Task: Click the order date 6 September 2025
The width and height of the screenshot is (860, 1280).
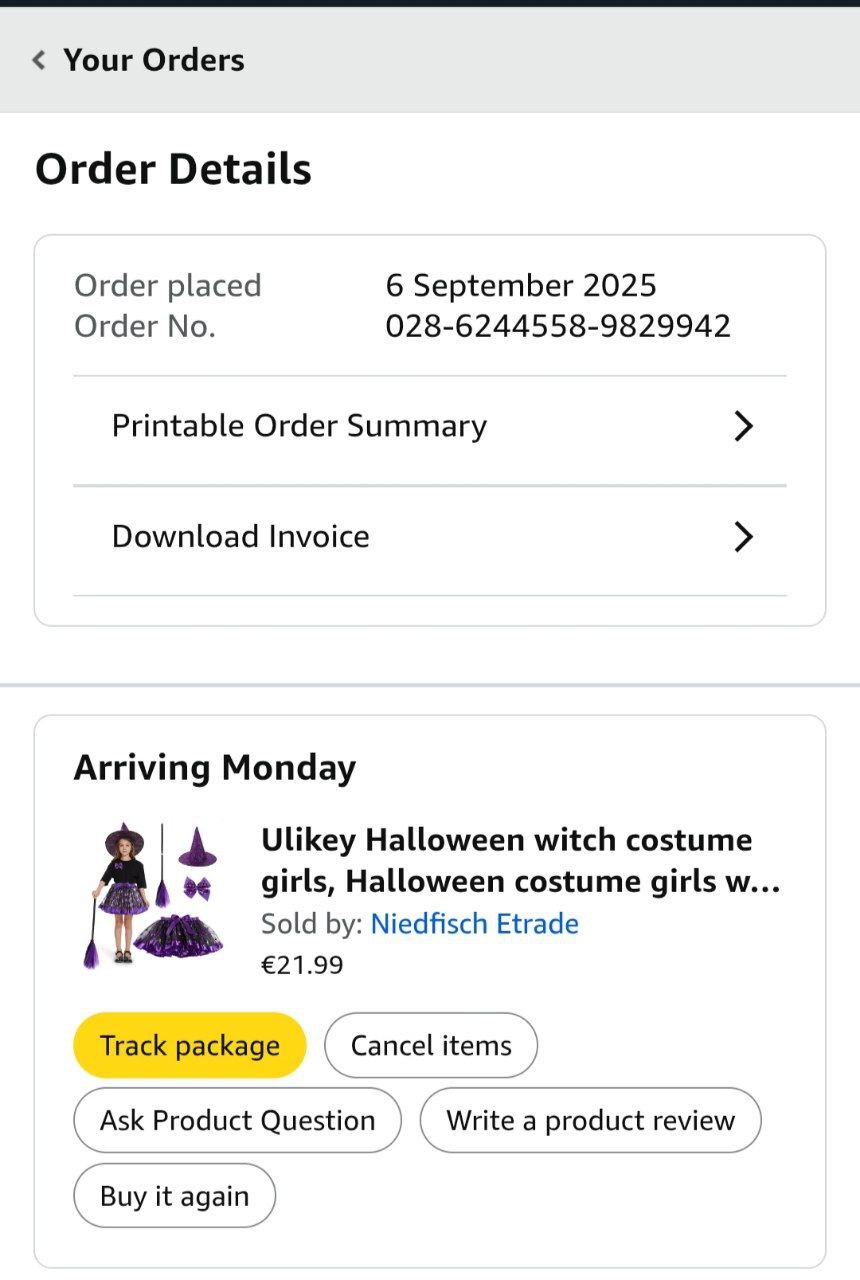Action: click(x=521, y=286)
